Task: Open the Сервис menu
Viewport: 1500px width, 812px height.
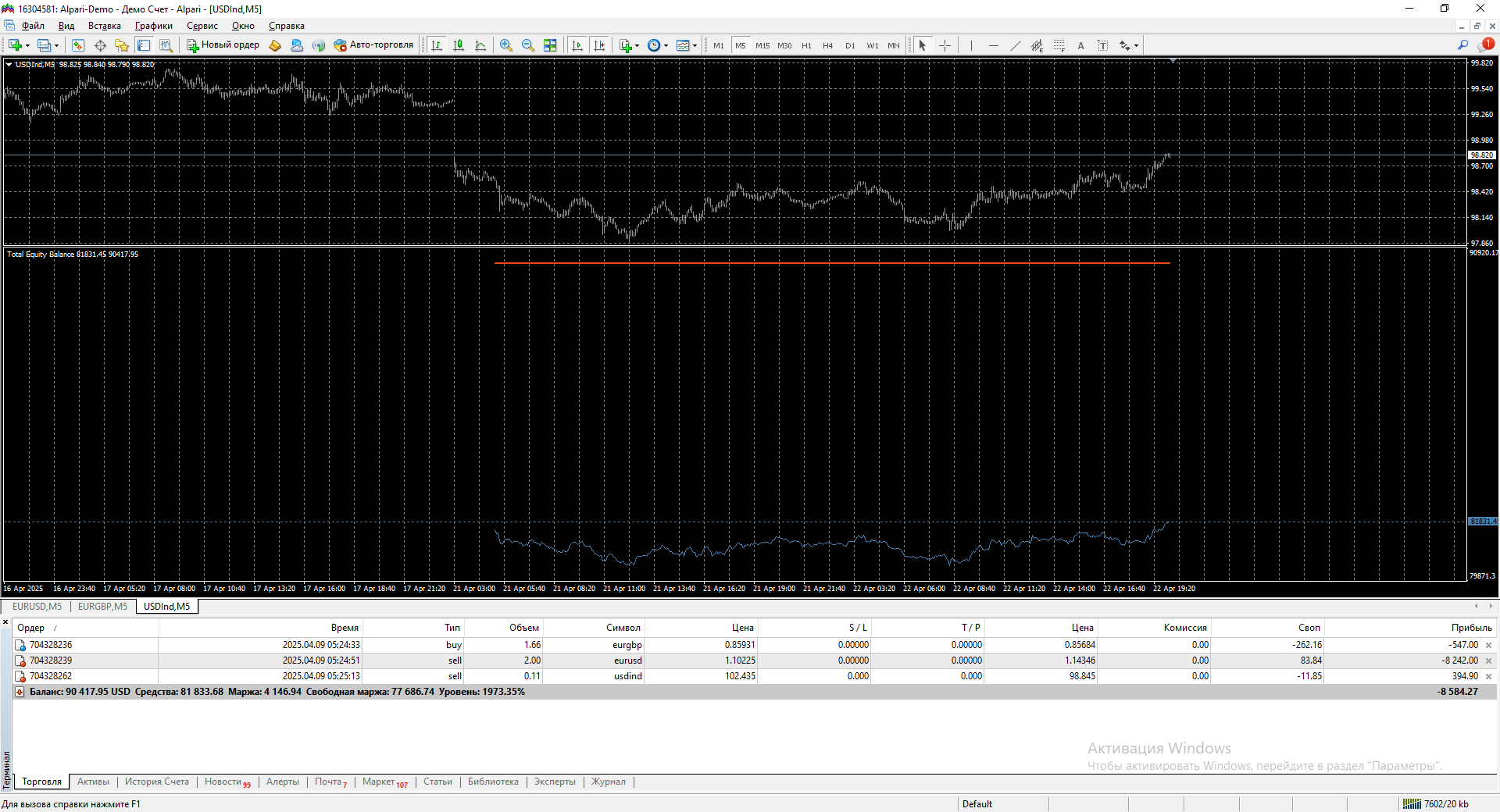Action: (202, 26)
